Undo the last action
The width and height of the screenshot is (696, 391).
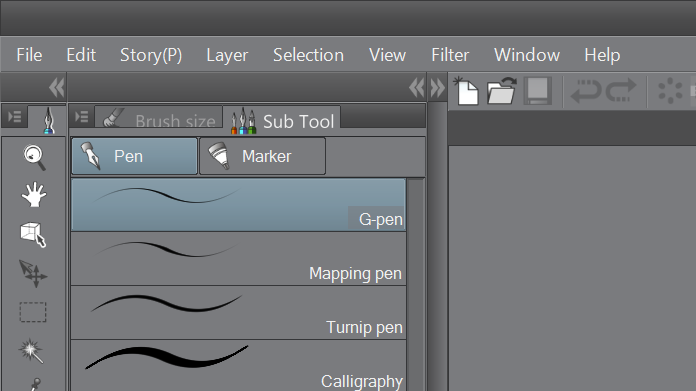coord(586,91)
